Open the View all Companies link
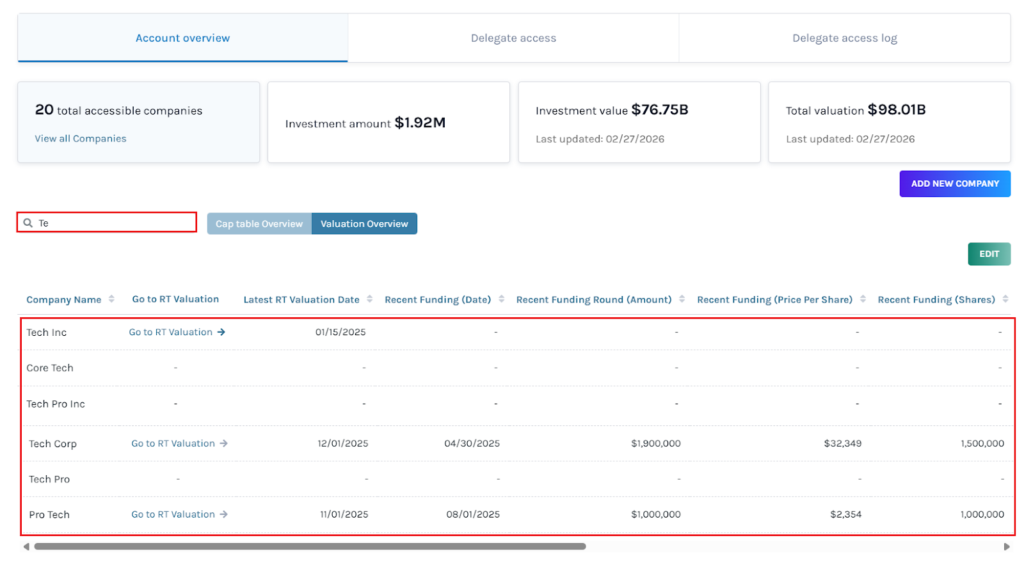This screenshot has height=561, width=1024. (x=80, y=139)
